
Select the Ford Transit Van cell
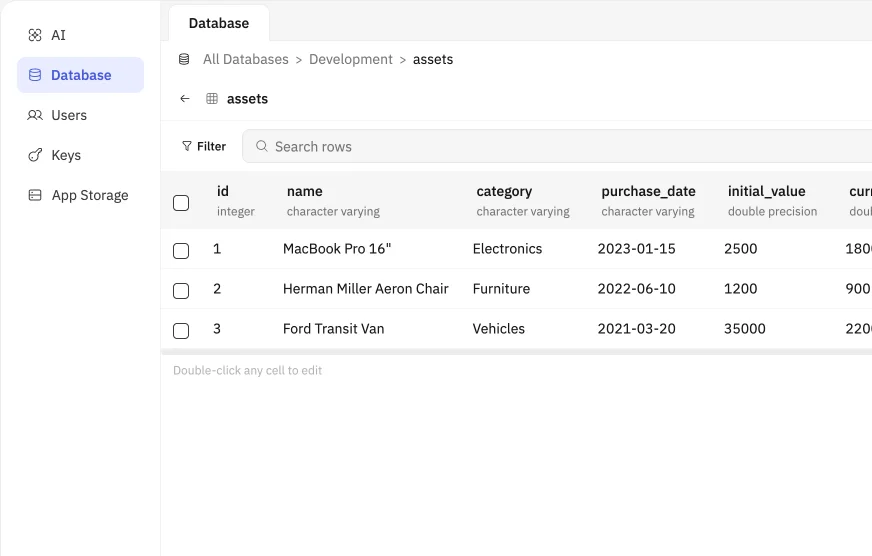click(334, 329)
